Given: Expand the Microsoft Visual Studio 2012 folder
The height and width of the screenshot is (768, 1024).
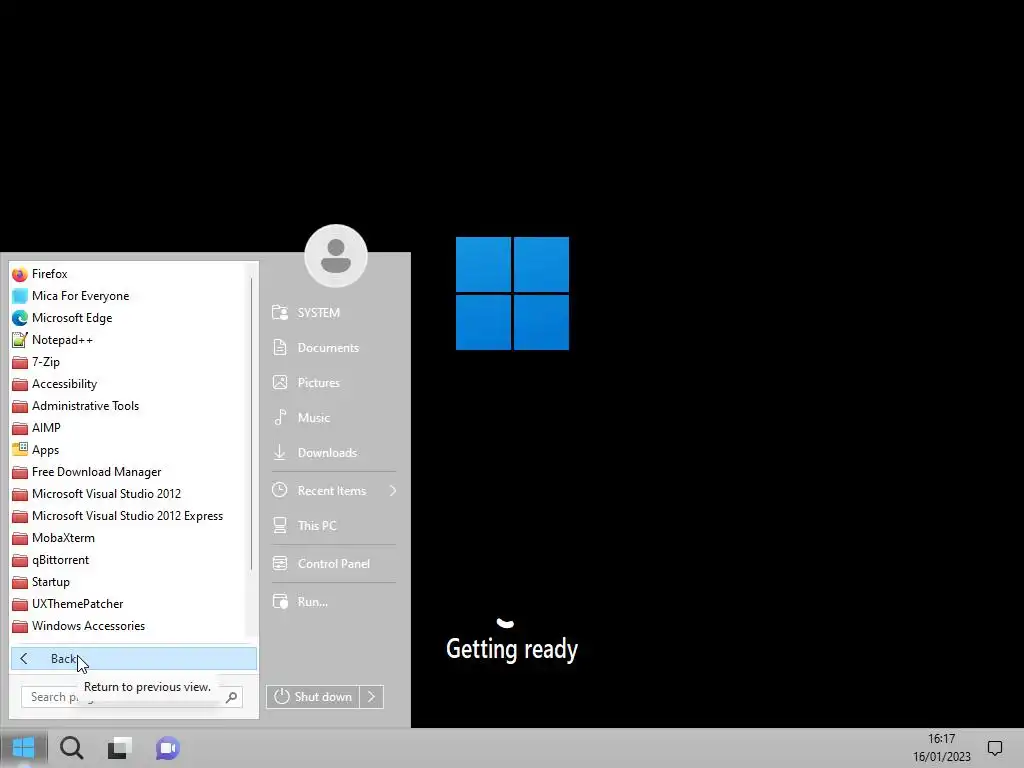Looking at the screenshot, I should point(127,494).
